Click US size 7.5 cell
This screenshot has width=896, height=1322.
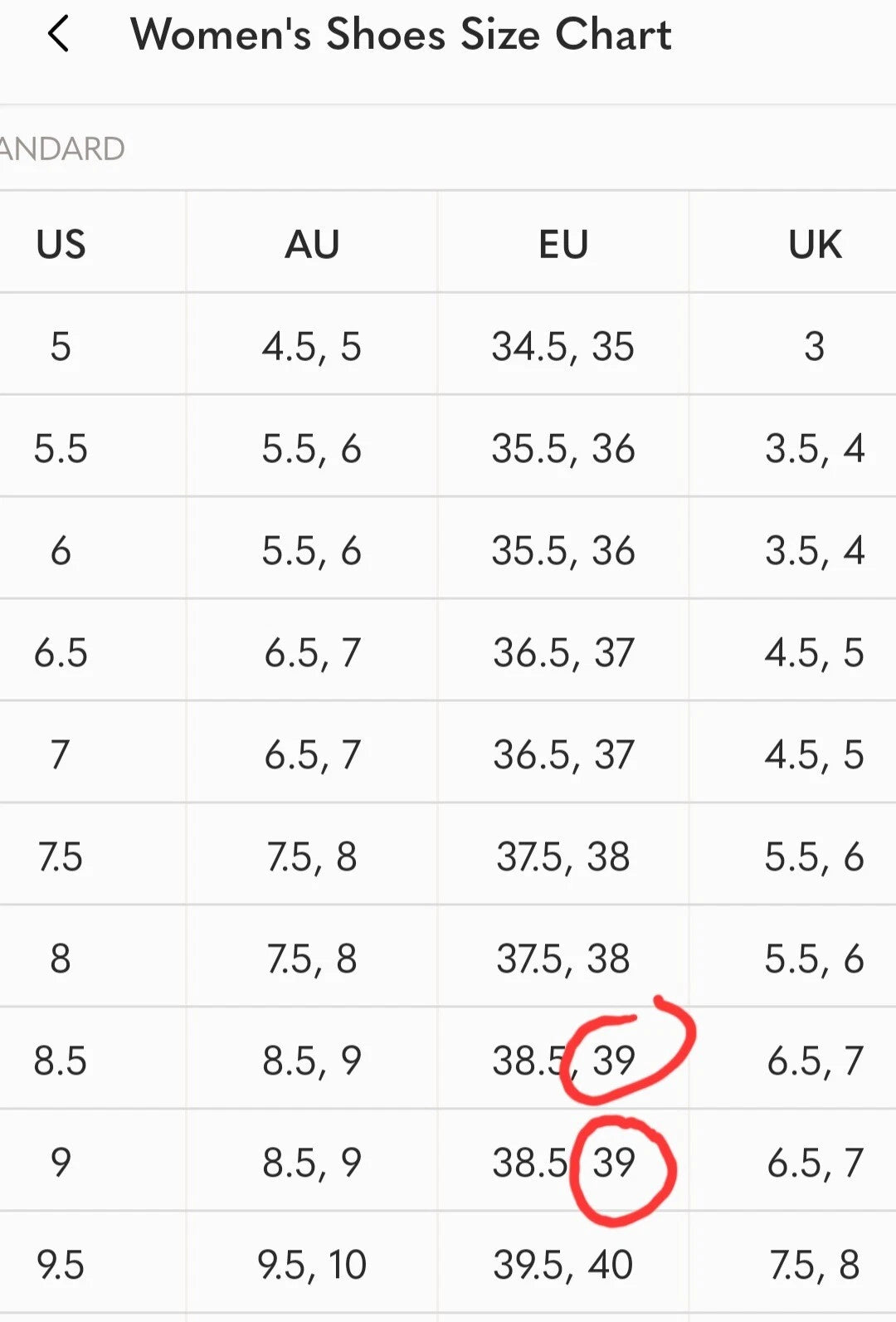tap(61, 856)
